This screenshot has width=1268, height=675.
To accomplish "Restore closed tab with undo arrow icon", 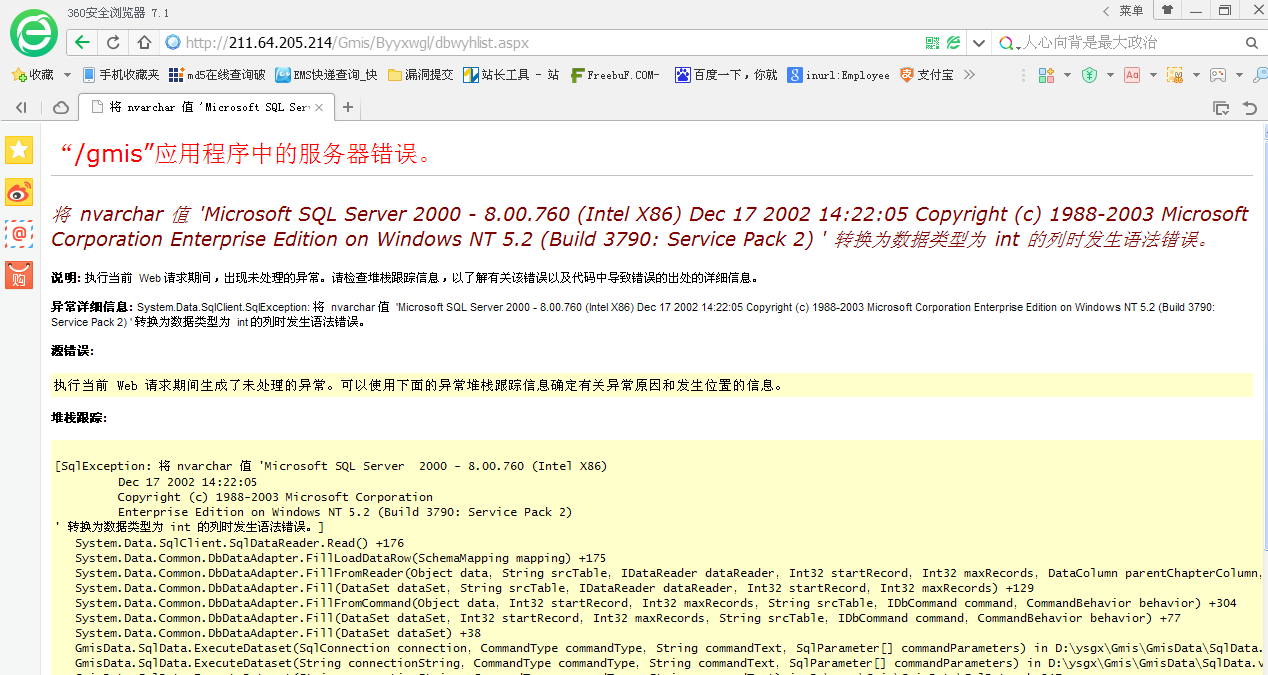I will tap(1249, 107).
